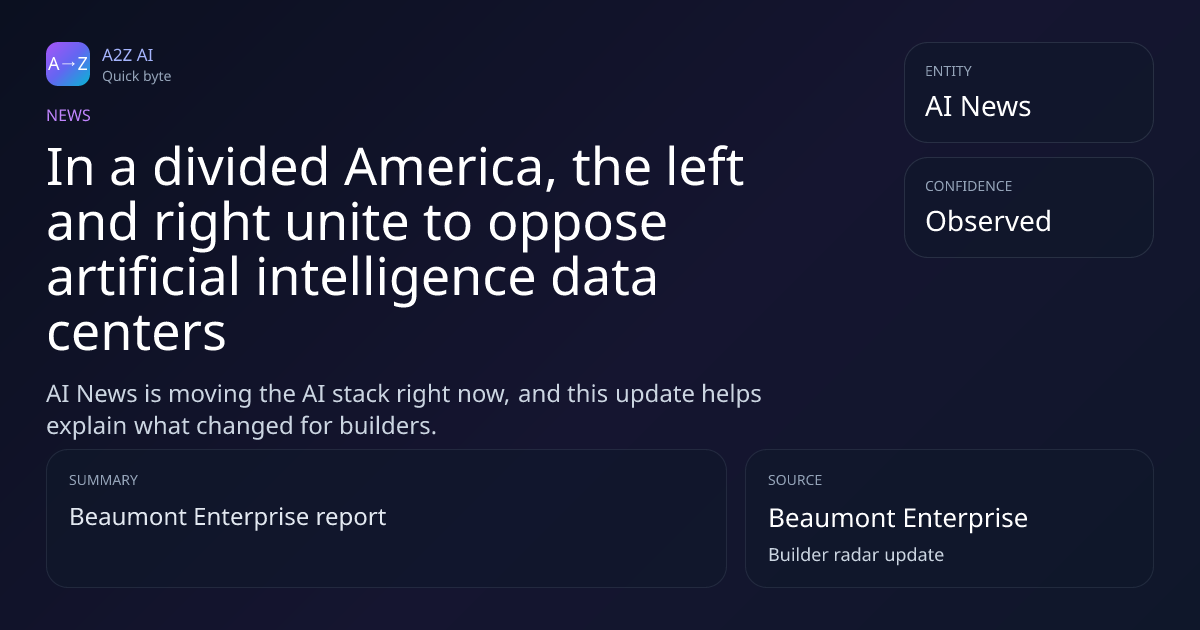This screenshot has width=1200, height=630.
Task: Select the SOURCE panel card
Action: [x=949, y=518]
